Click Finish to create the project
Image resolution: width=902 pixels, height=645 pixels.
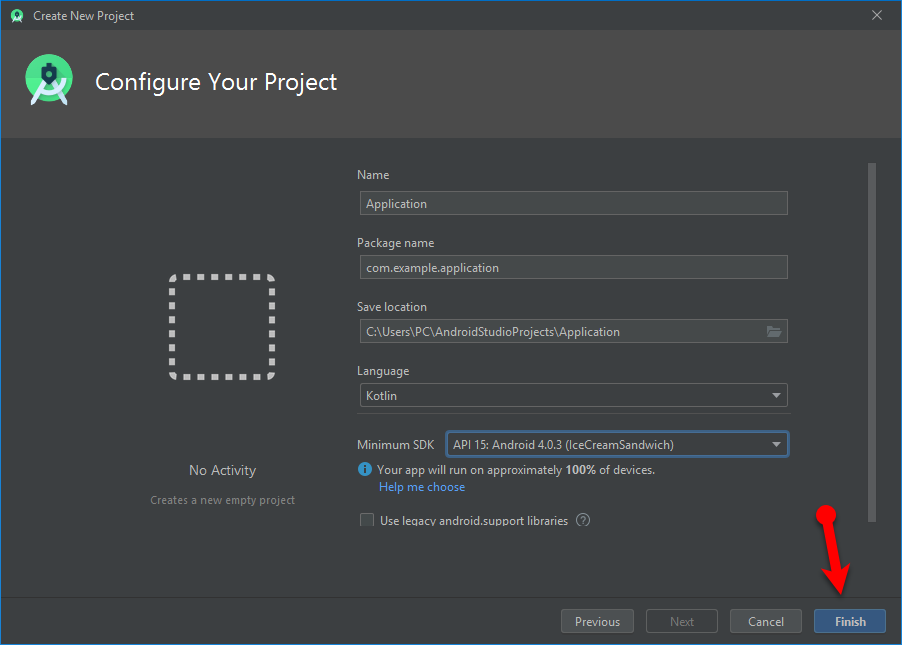[x=850, y=621]
